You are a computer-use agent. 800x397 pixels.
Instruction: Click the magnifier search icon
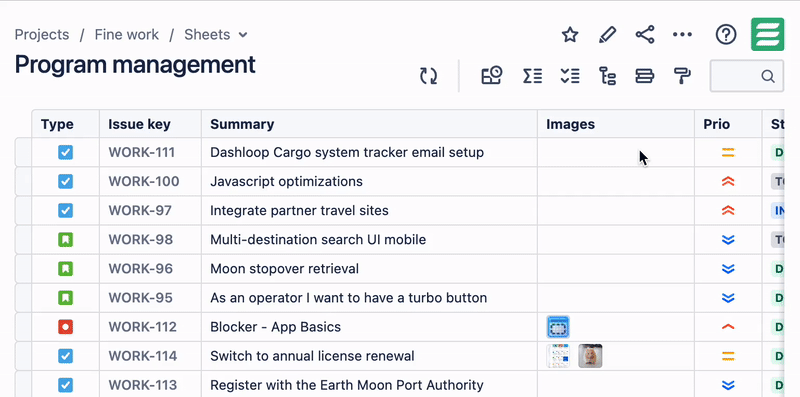coord(768,77)
